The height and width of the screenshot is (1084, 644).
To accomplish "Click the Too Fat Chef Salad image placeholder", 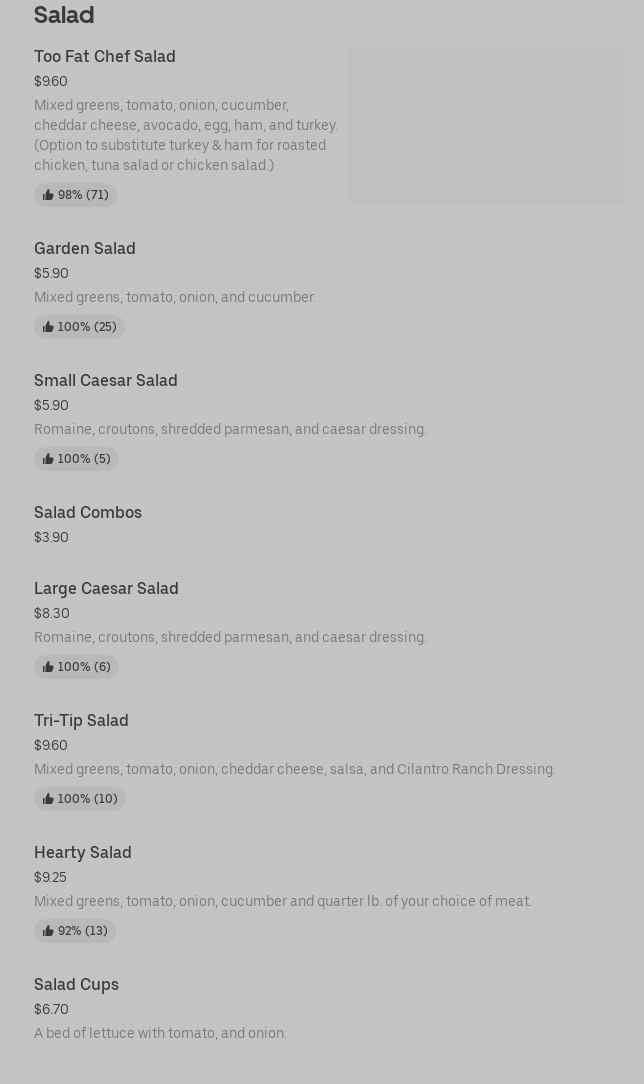I will (x=486, y=125).
